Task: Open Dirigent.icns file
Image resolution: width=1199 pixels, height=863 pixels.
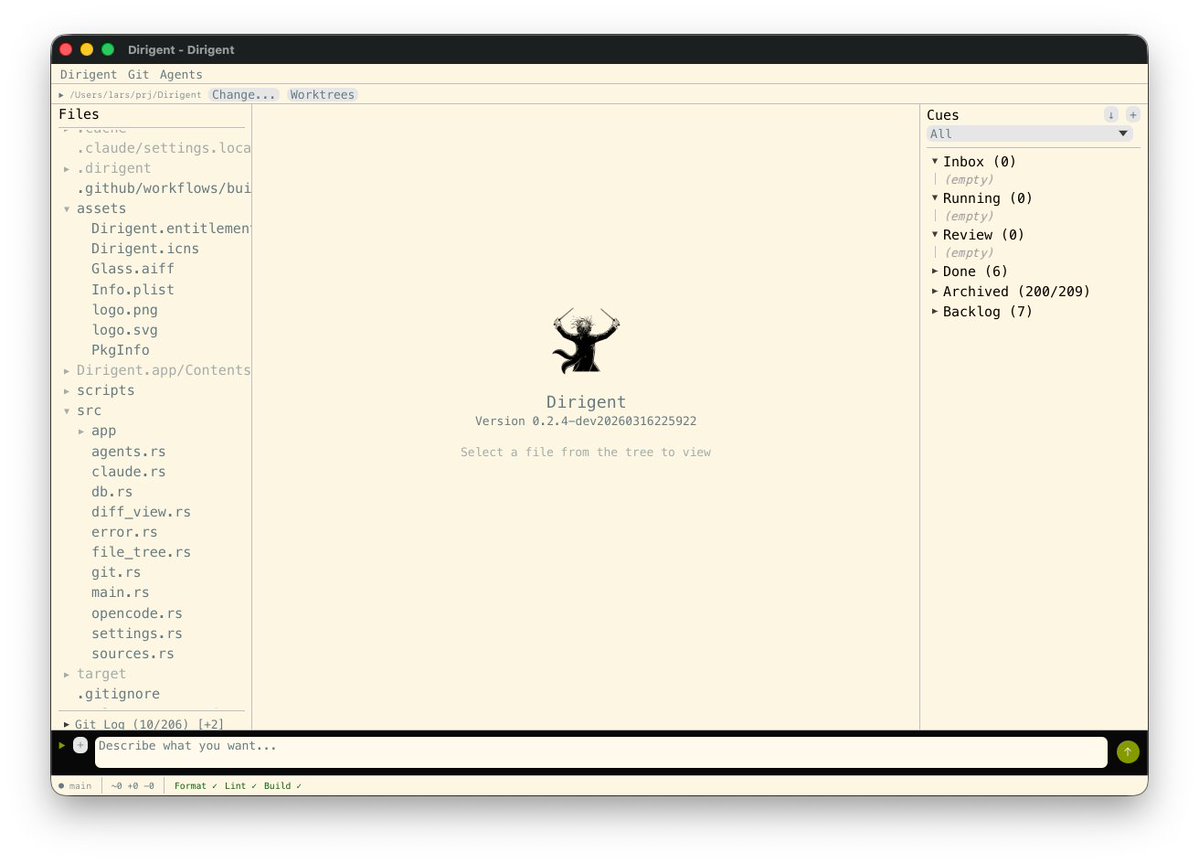Action: coord(145,248)
